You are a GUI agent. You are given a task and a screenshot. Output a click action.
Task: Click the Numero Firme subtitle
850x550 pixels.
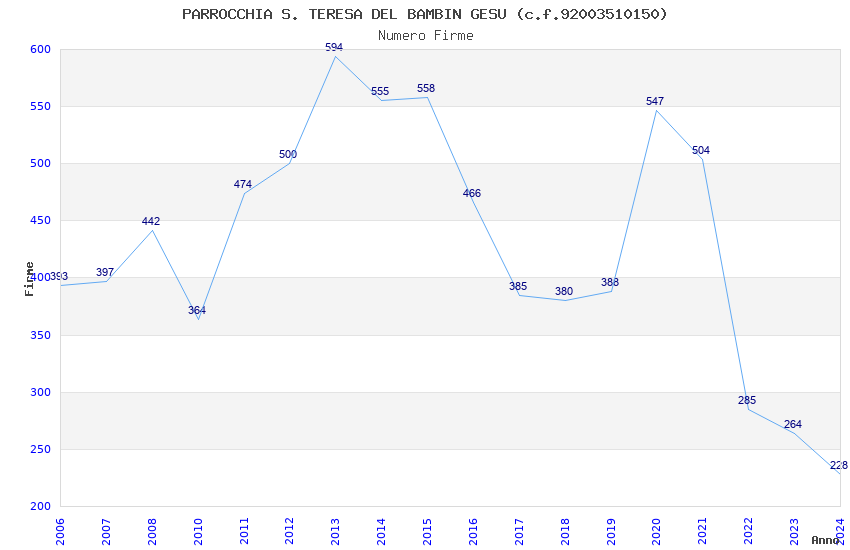coord(426,36)
